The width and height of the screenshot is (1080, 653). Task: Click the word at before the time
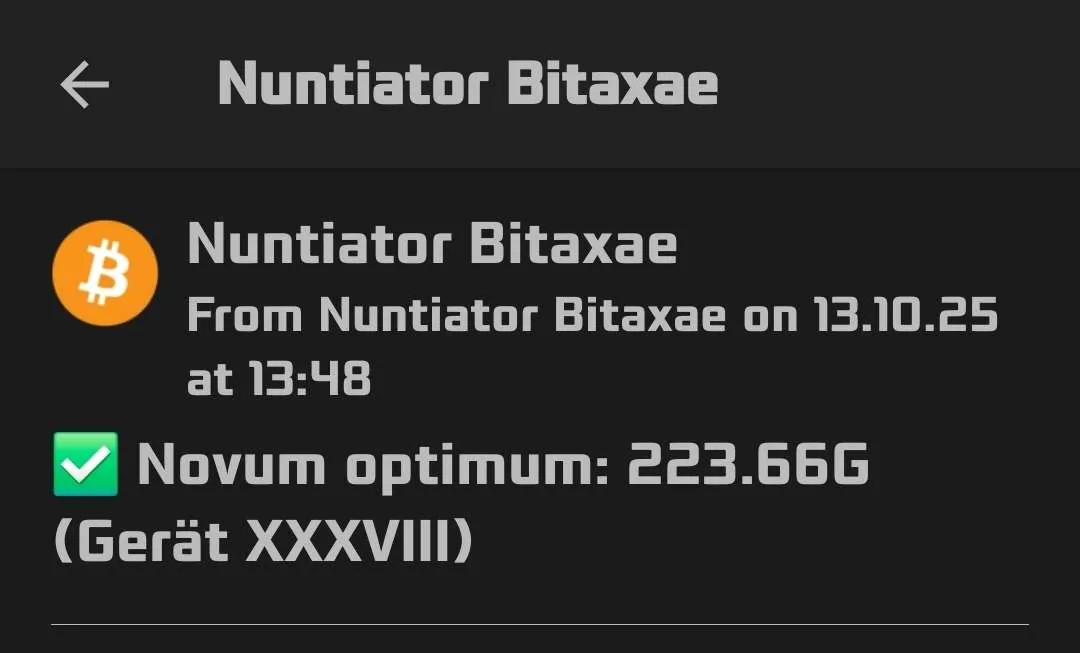210,380
